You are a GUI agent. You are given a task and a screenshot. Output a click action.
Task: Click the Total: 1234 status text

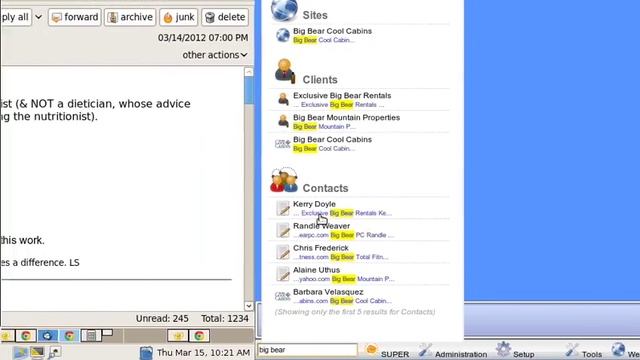click(x=224, y=318)
